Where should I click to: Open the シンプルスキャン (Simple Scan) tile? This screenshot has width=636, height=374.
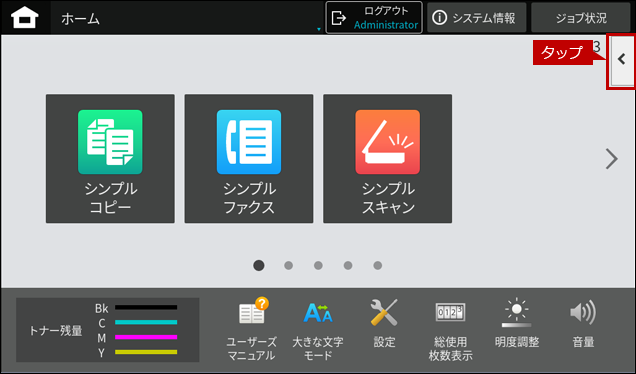coord(387,159)
